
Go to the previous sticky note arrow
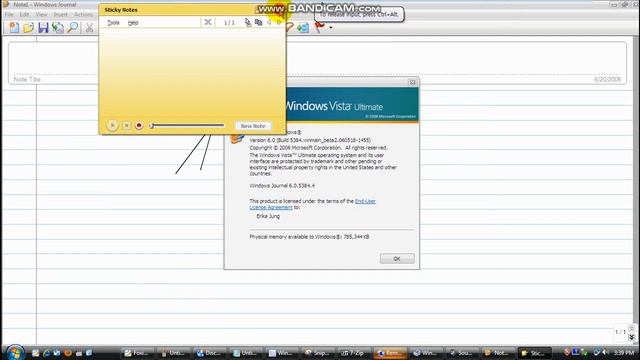pos(269,22)
